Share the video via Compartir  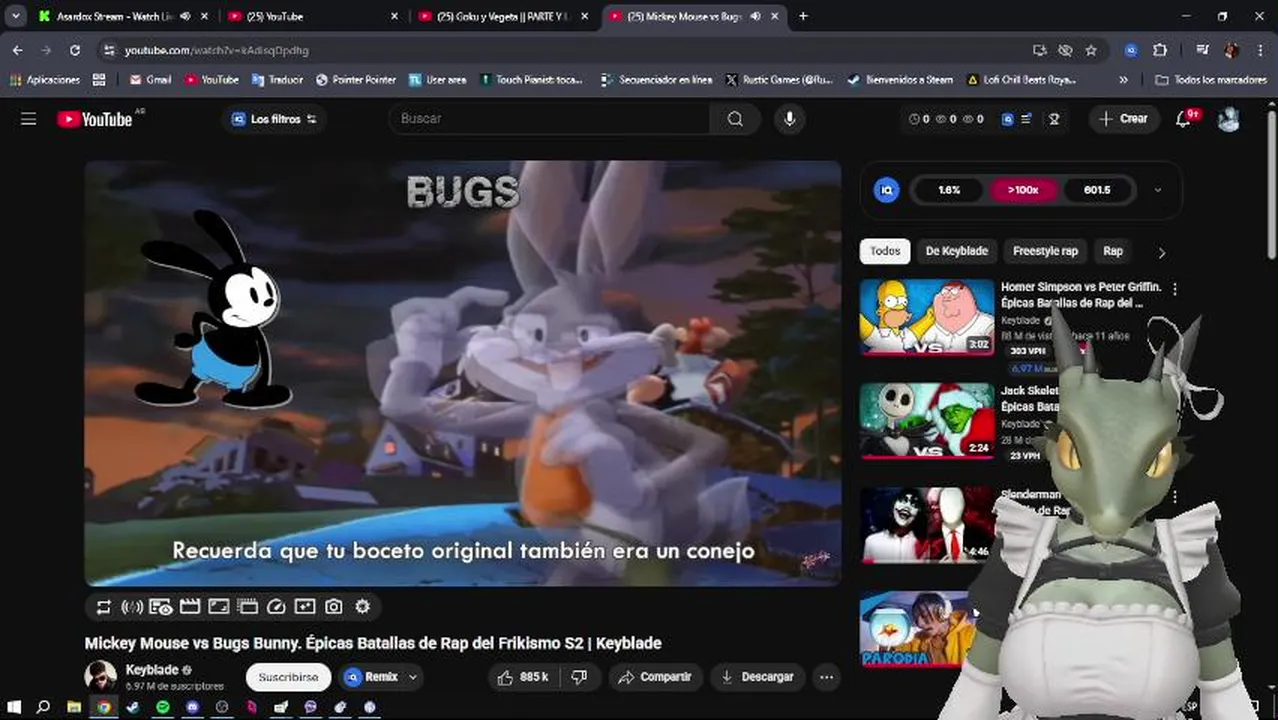tap(655, 677)
